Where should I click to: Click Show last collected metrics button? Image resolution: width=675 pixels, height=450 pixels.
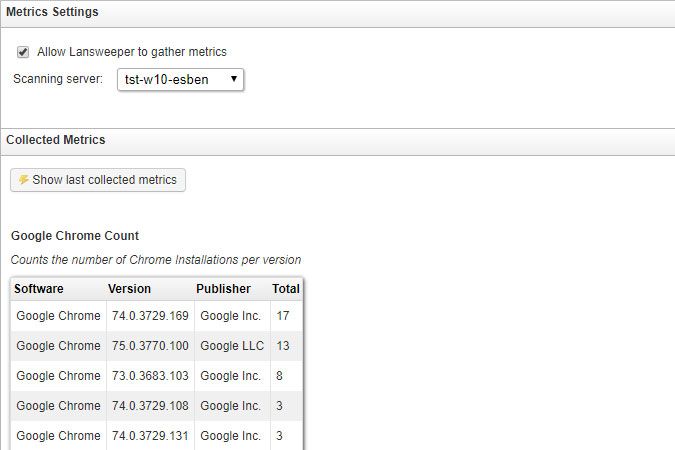coord(98,180)
